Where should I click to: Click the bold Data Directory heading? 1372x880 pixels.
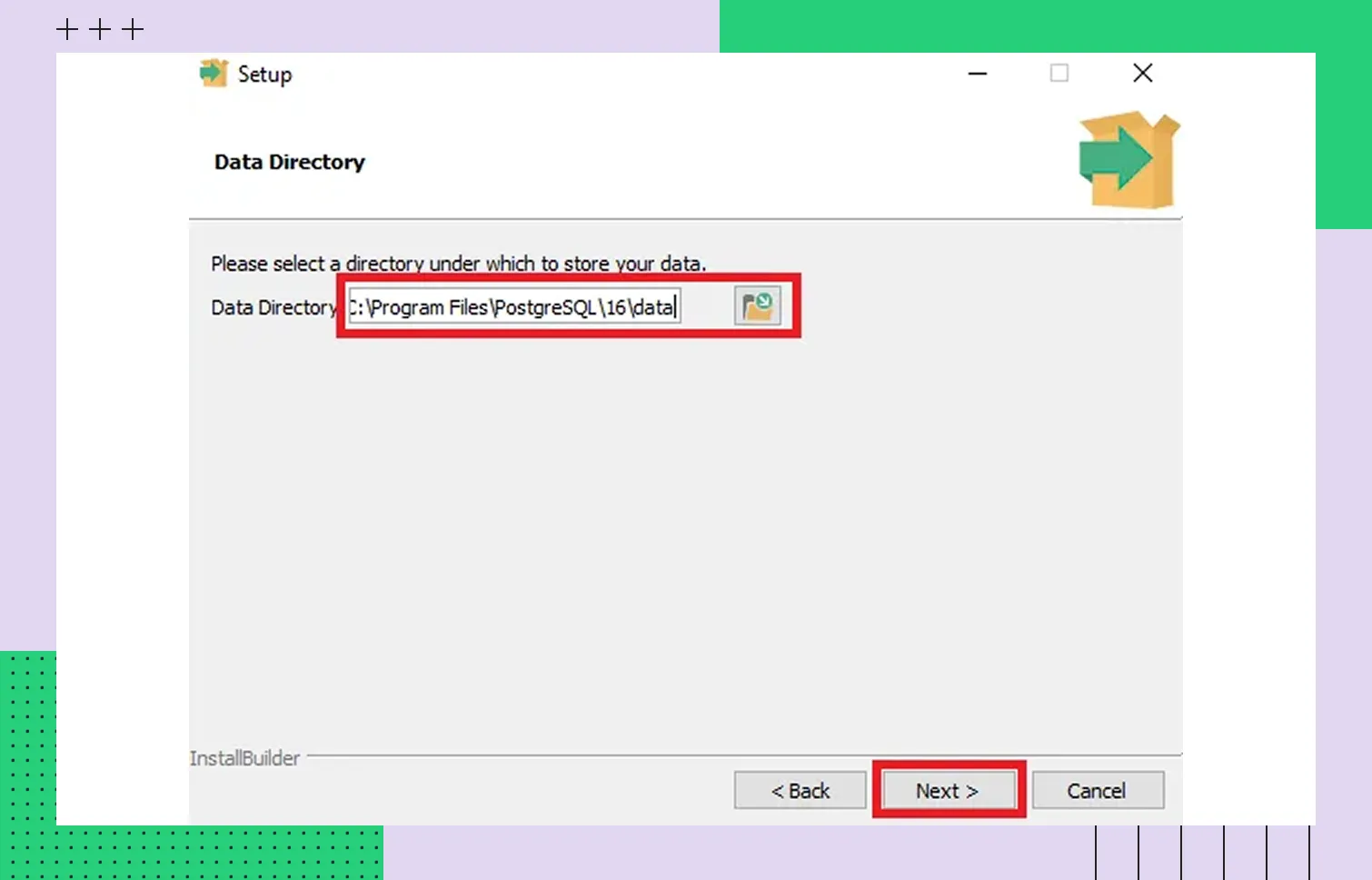(x=289, y=162)
